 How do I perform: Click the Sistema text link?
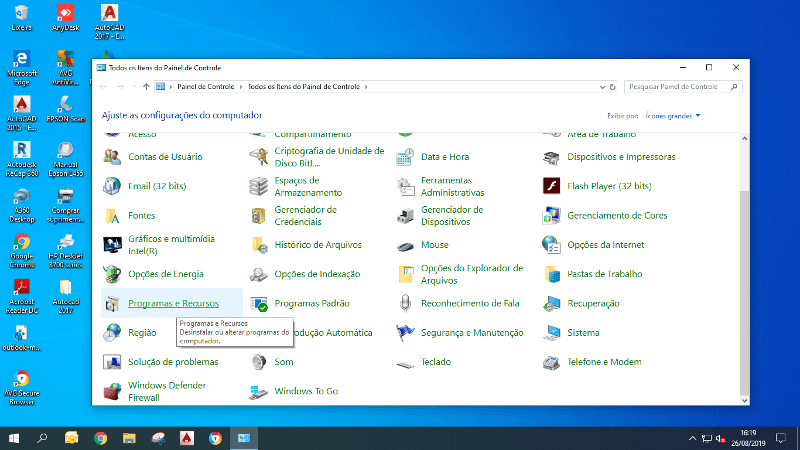click(x=583, y=333)
